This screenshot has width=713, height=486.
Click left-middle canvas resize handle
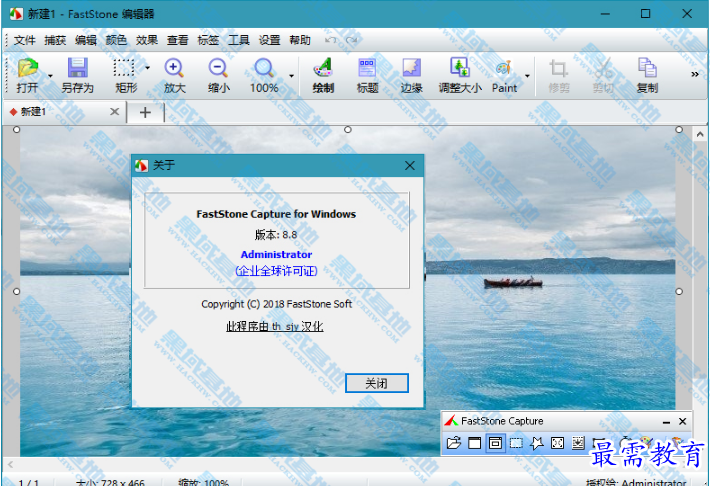(x=16, y=291)
